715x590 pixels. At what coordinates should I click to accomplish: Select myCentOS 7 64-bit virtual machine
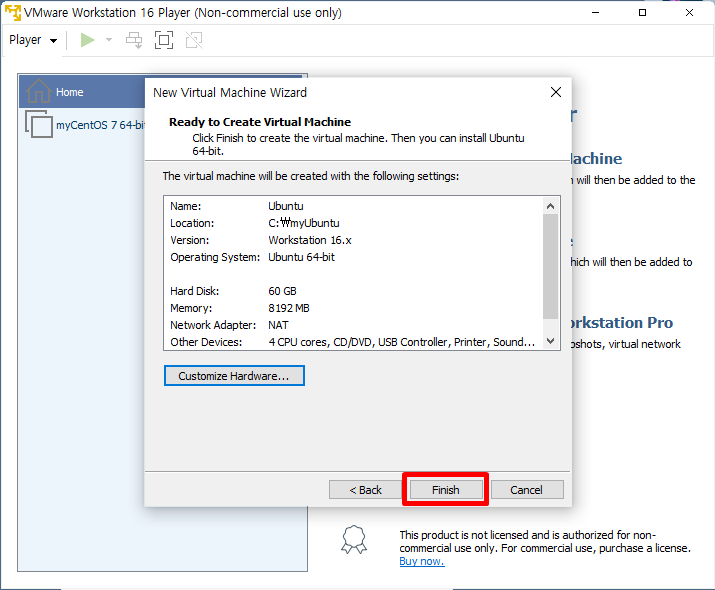85,124
